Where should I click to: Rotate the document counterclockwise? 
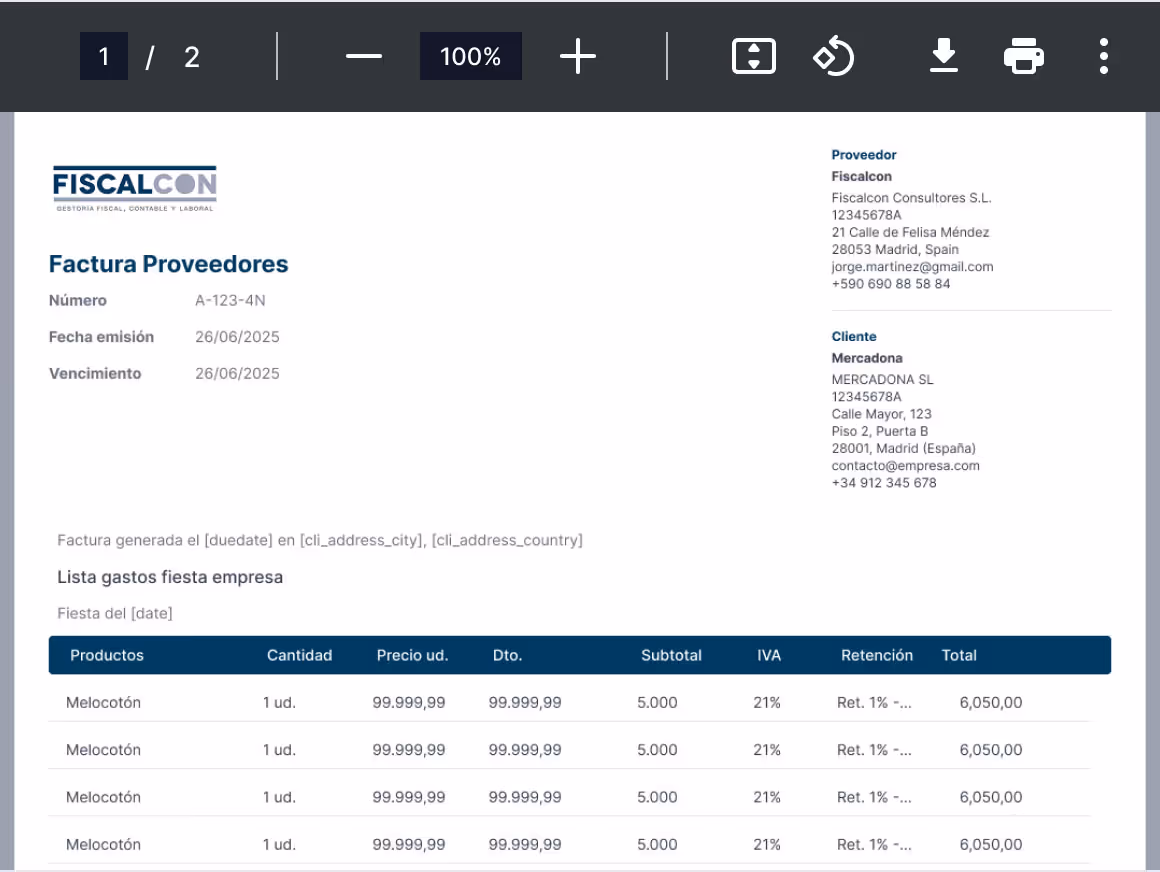point(834,56)
